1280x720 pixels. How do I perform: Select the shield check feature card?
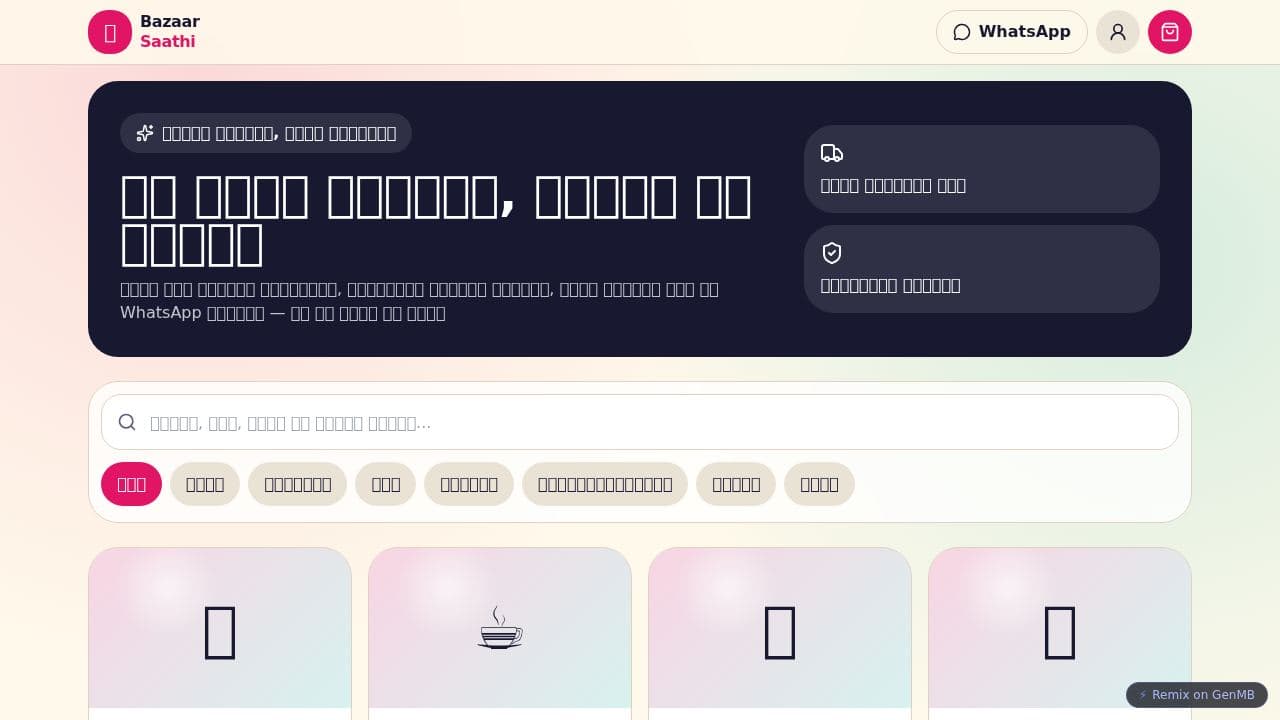[x=982, y=269]
